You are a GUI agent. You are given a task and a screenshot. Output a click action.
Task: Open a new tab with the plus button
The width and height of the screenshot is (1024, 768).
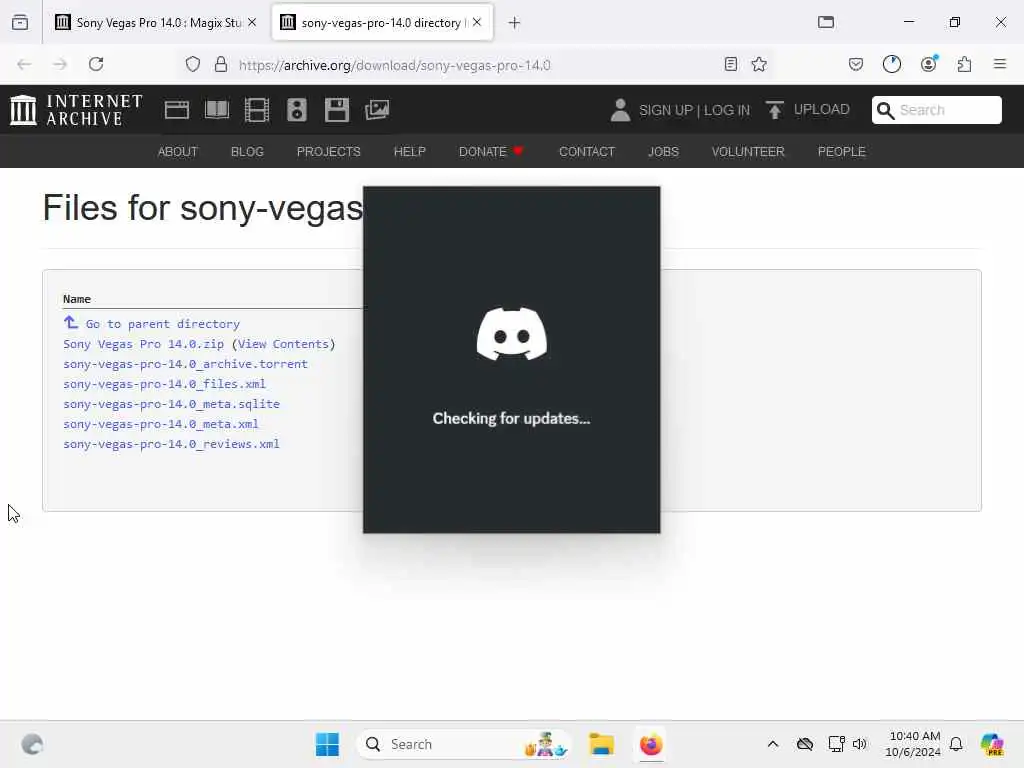coord(515,23)
